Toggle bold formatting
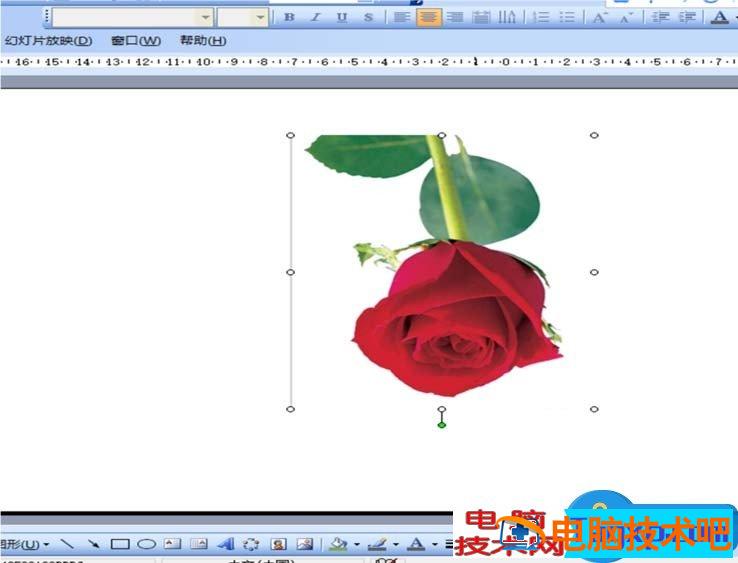Image resolution: width=738 pixels, height=563 pixels. (x=289, y=17)
